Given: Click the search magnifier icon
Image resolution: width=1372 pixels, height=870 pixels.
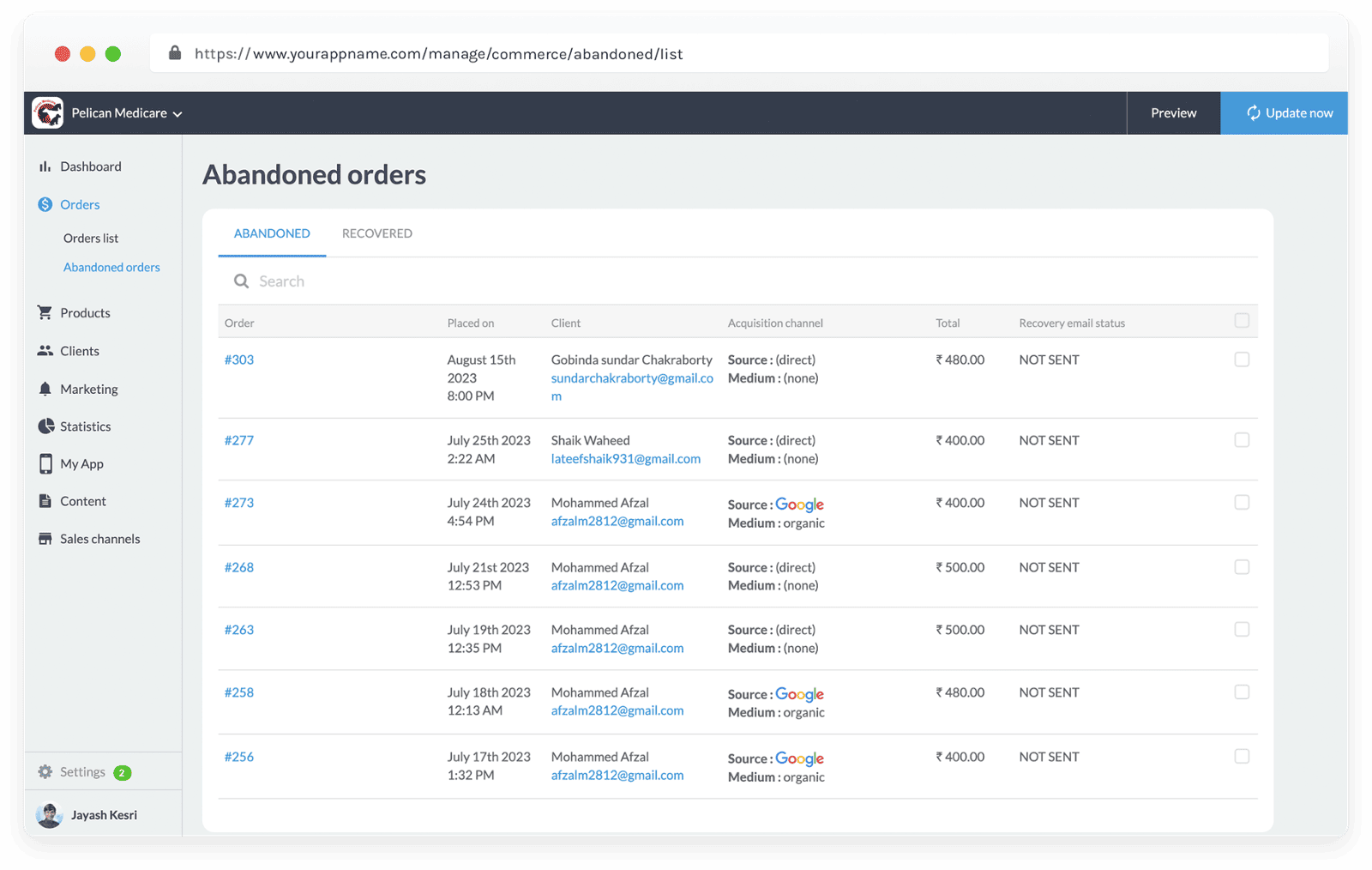Looking at the screenshot, I should (241, 281).
